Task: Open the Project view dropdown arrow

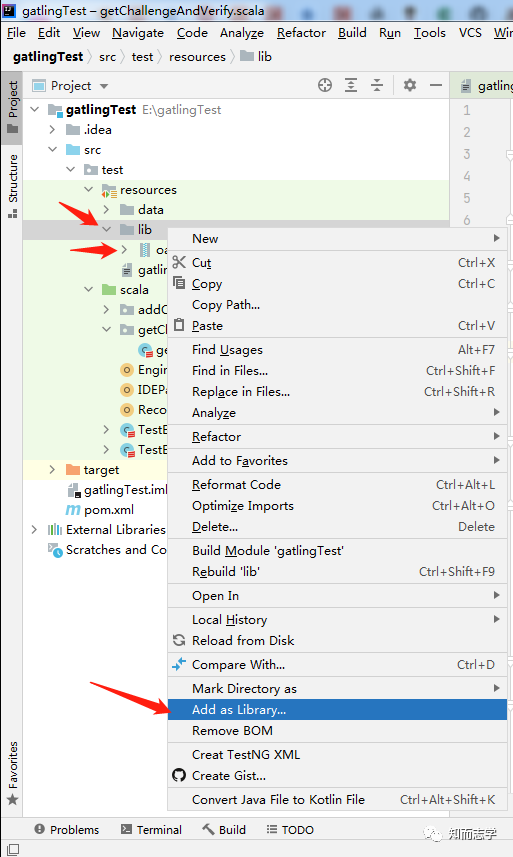Action: coord(104,86)
